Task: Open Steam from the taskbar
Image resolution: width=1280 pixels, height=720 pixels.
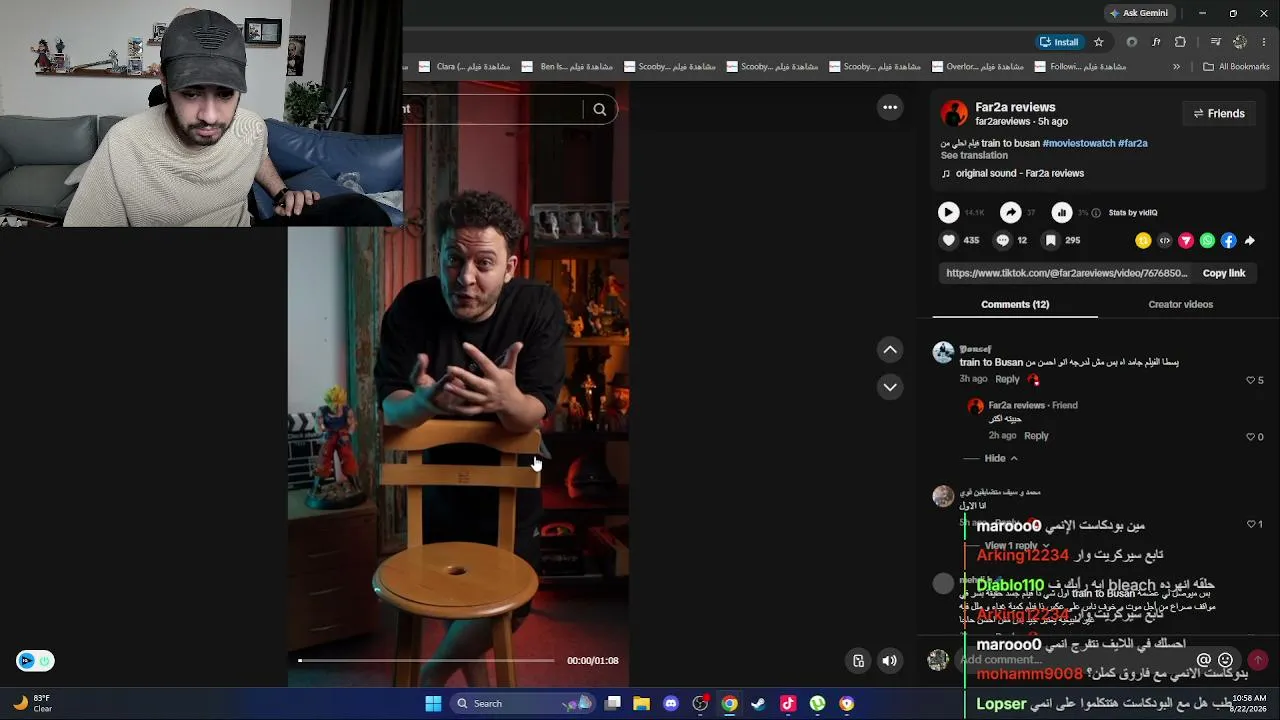Action: pos(759,704)
